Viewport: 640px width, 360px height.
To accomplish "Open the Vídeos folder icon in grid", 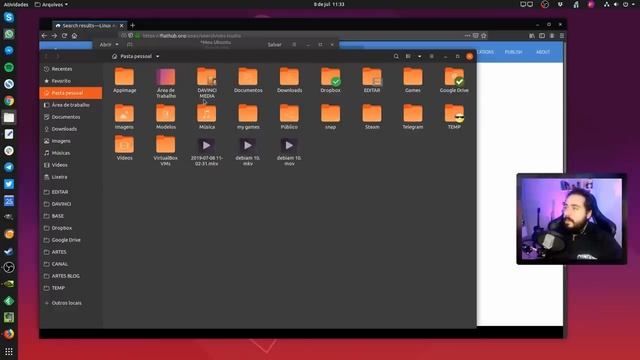I will [124, 144].
